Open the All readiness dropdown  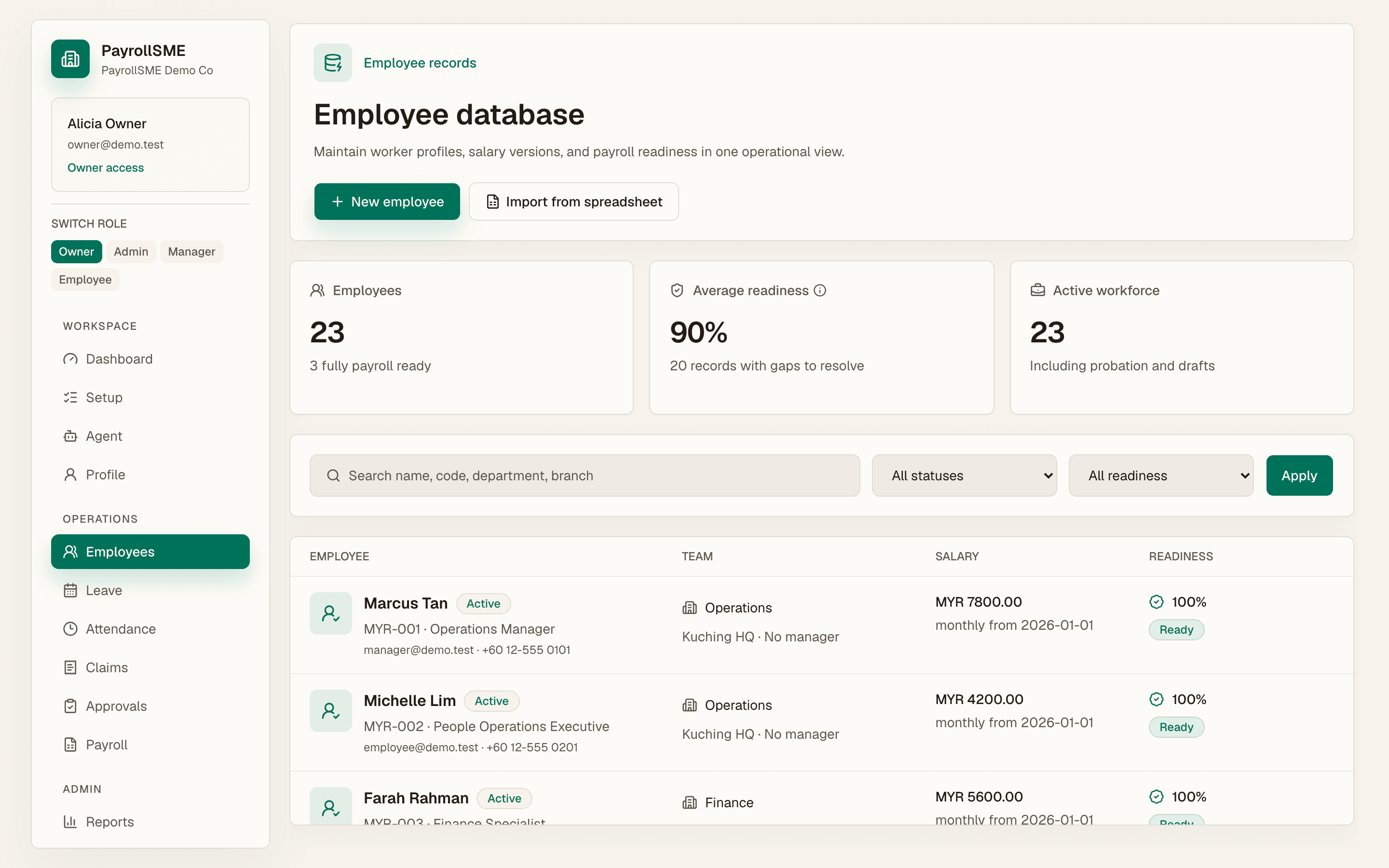1161,475
